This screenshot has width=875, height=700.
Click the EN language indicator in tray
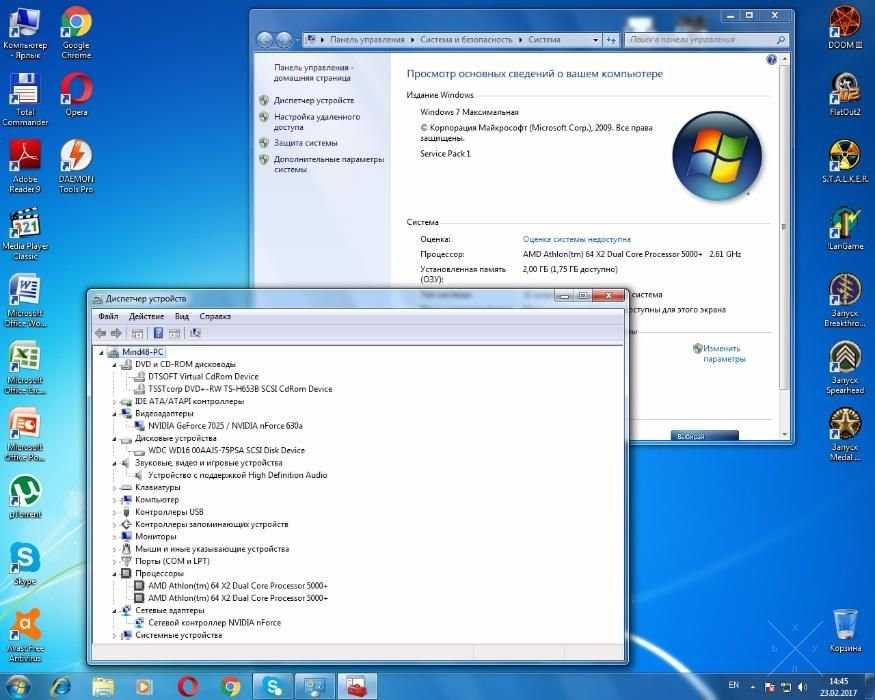[x=734, y=685]
